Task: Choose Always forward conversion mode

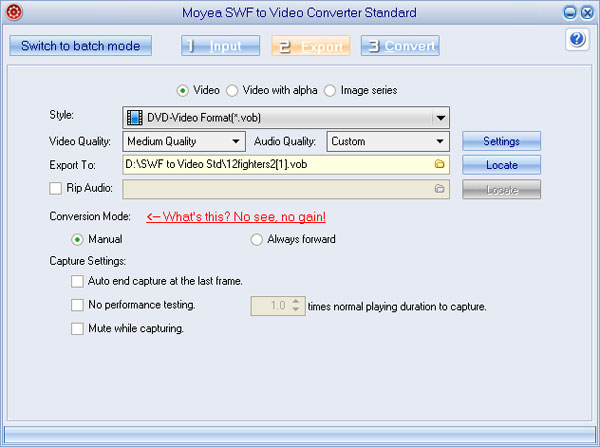Action: point(256,240)
